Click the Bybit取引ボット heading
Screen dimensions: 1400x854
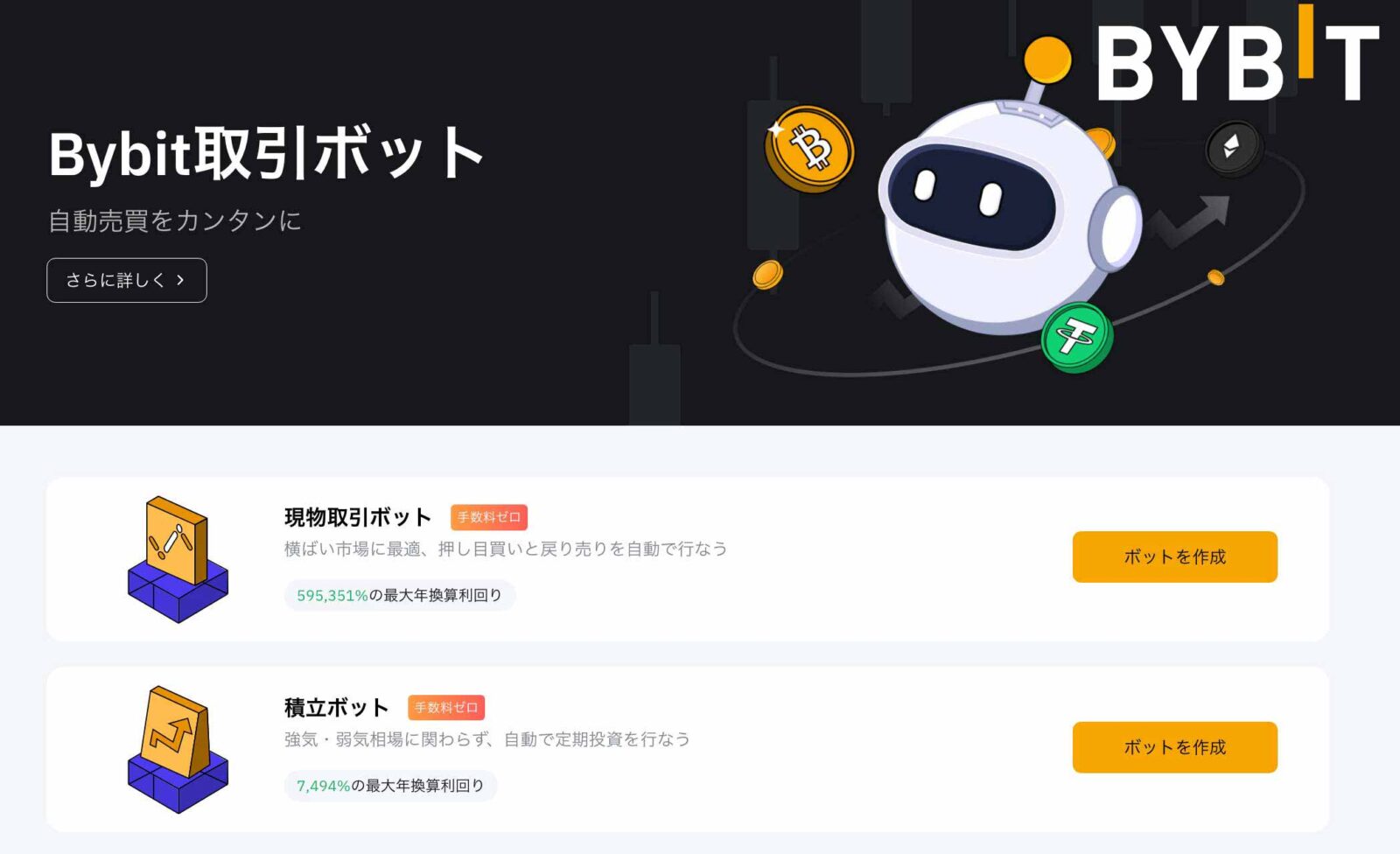tap(266, 154)
